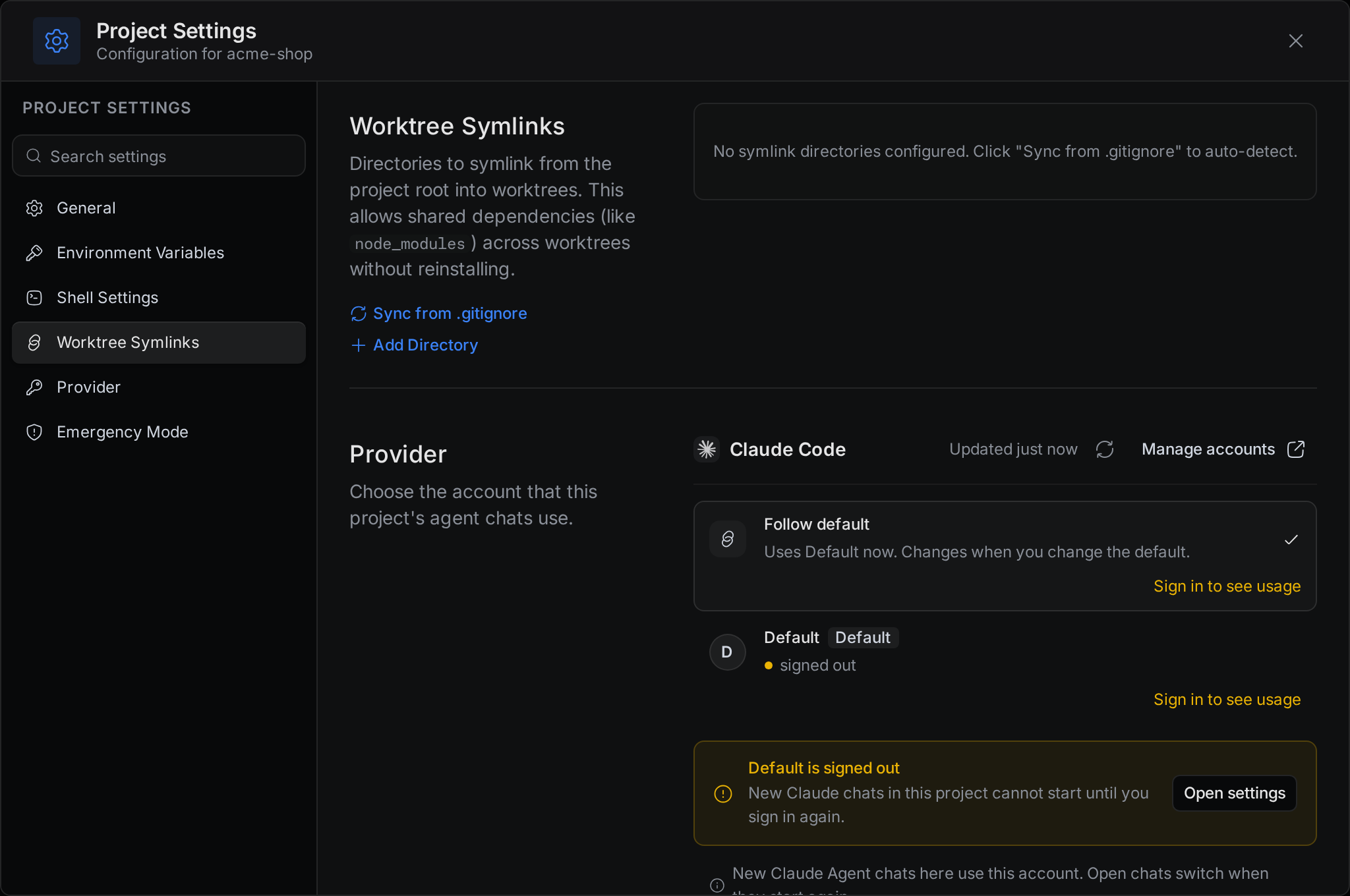1350x896 pixels.
Task: Click the Default badge tag
Action: pyautogui.click(x=863, y=638)
